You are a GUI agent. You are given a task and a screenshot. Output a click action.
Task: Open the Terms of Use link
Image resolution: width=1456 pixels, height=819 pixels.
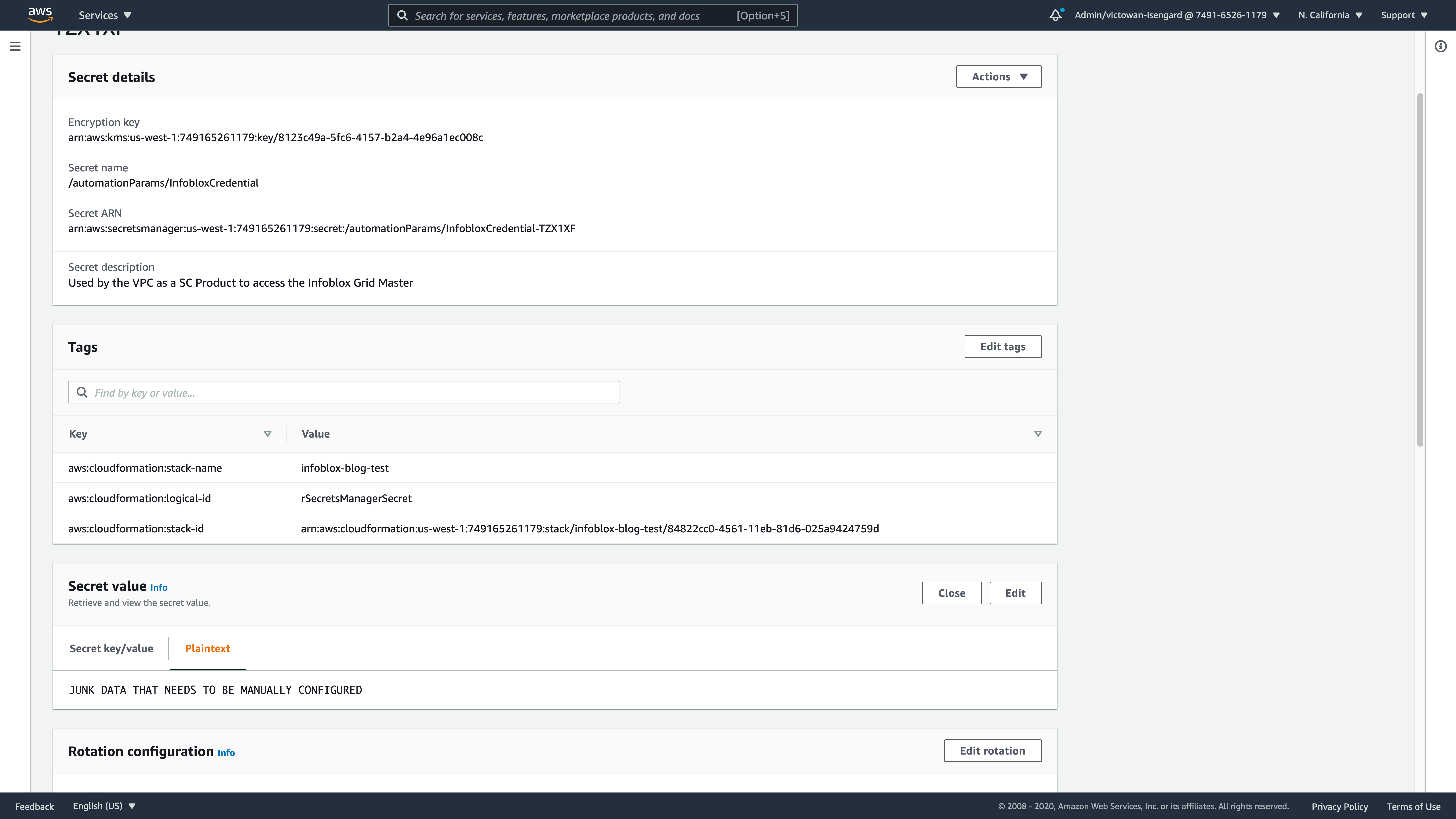[x=1414, y=806]
